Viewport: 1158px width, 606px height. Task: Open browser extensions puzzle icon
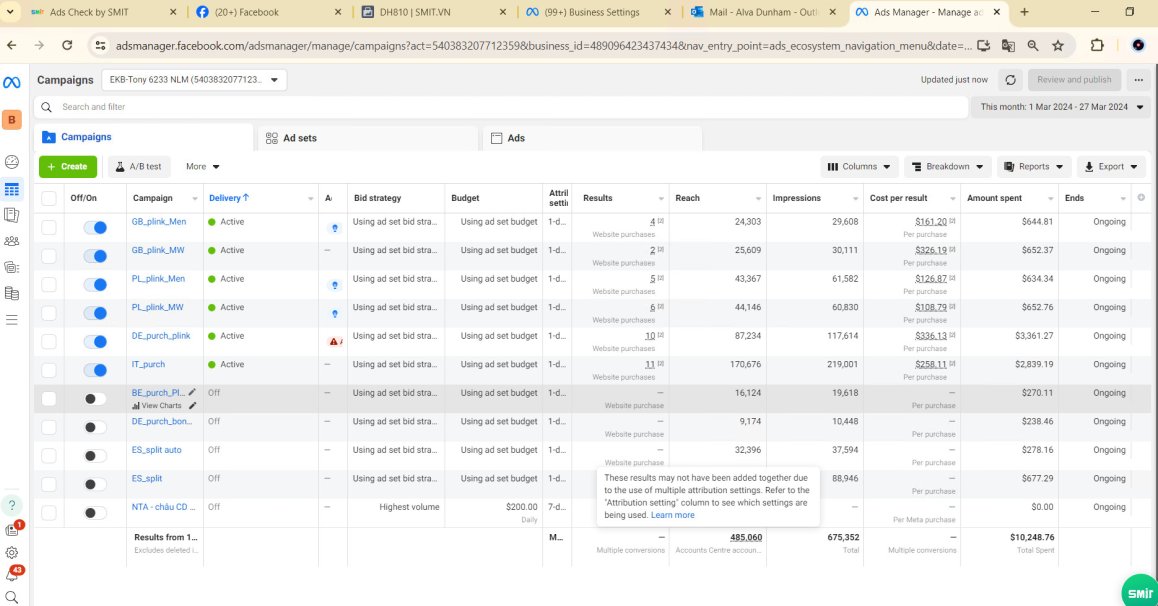(x=1097, y=45)
